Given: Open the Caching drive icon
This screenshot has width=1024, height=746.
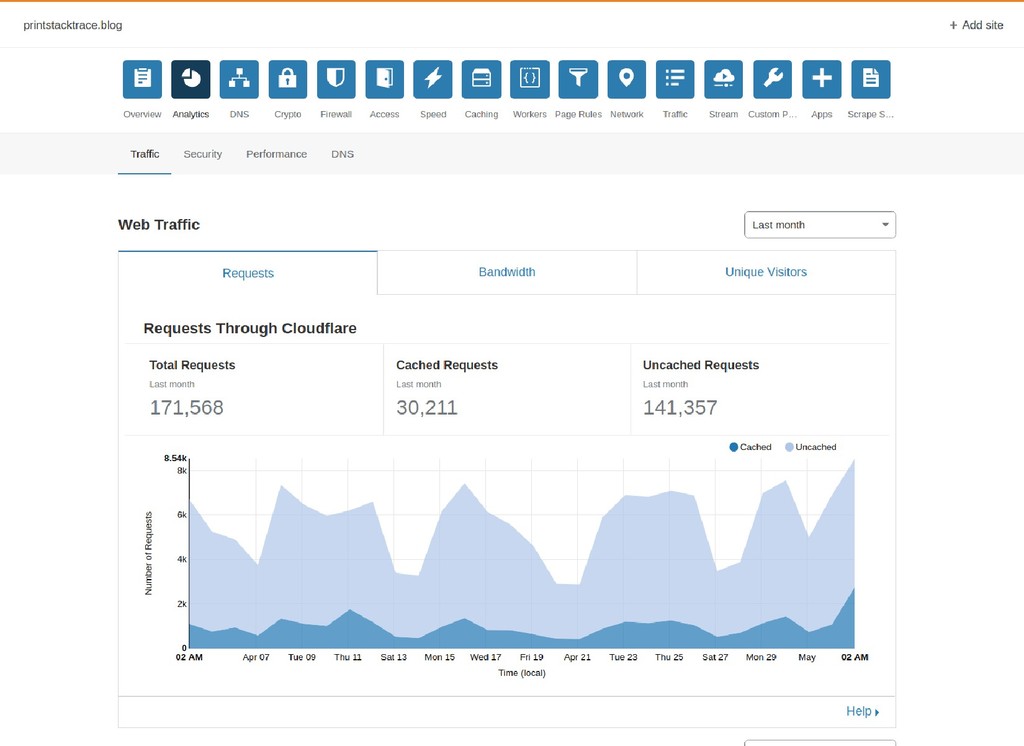Looking at the screenshot, I should coord(481,79).
